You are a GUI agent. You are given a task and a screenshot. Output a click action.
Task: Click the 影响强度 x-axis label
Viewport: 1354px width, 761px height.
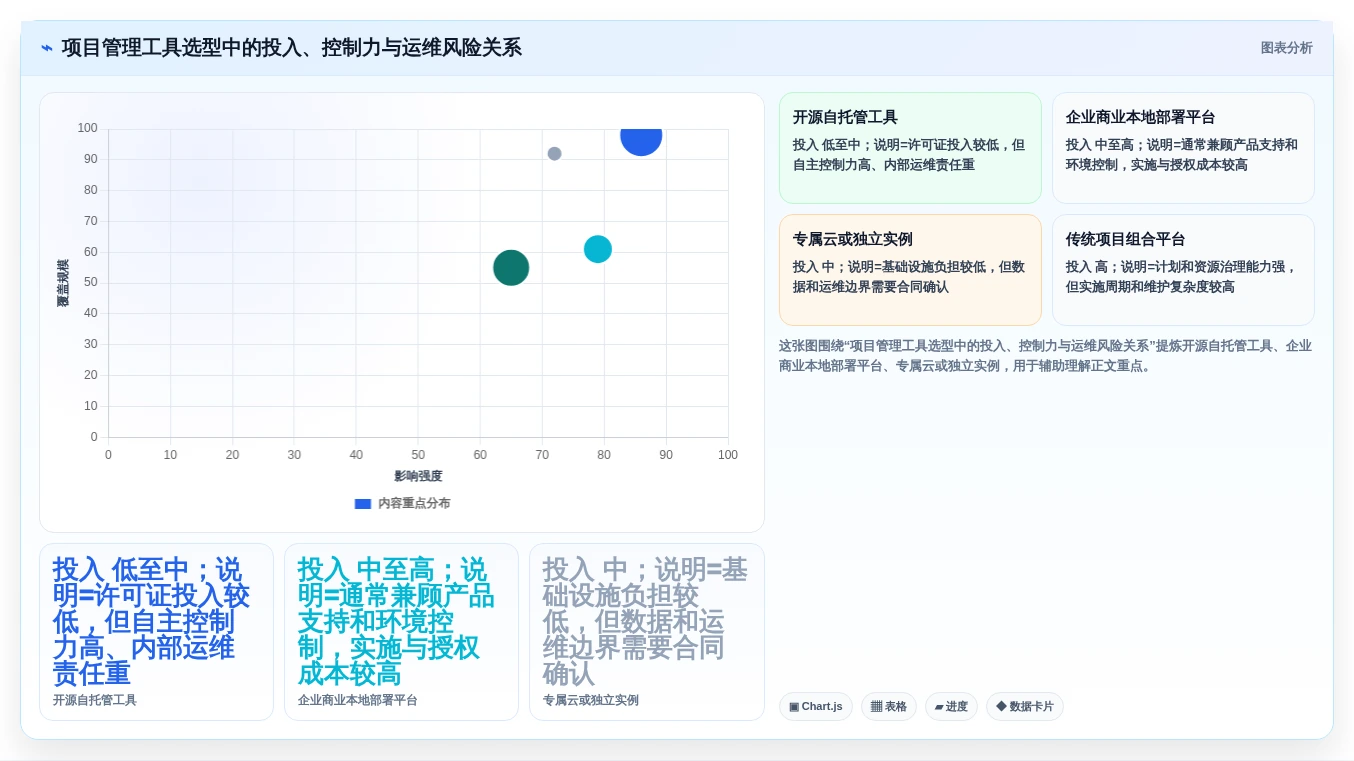(x=418, y=477)
